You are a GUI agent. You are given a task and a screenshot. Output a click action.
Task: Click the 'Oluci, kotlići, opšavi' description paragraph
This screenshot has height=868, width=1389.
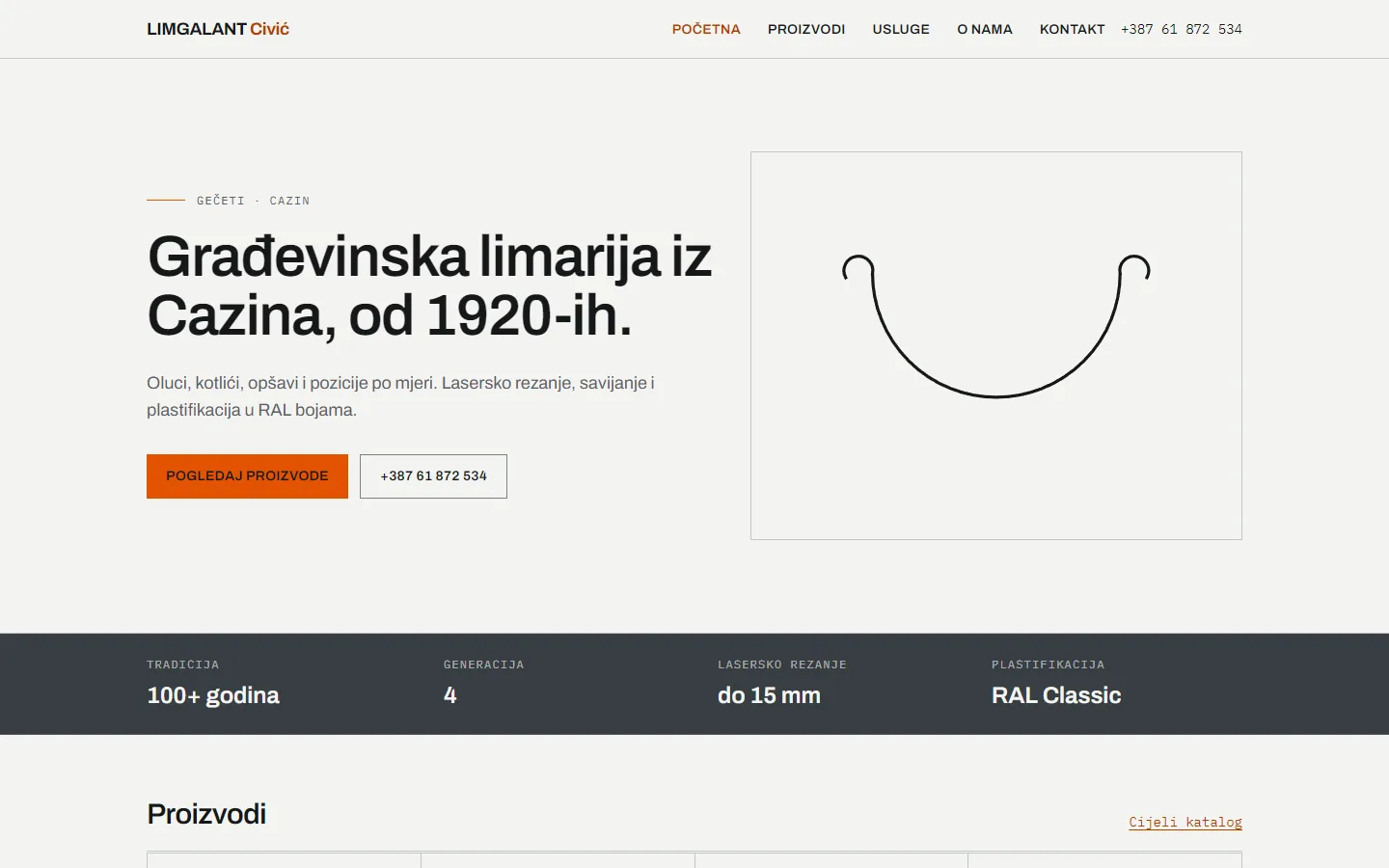tap(400, 396)
